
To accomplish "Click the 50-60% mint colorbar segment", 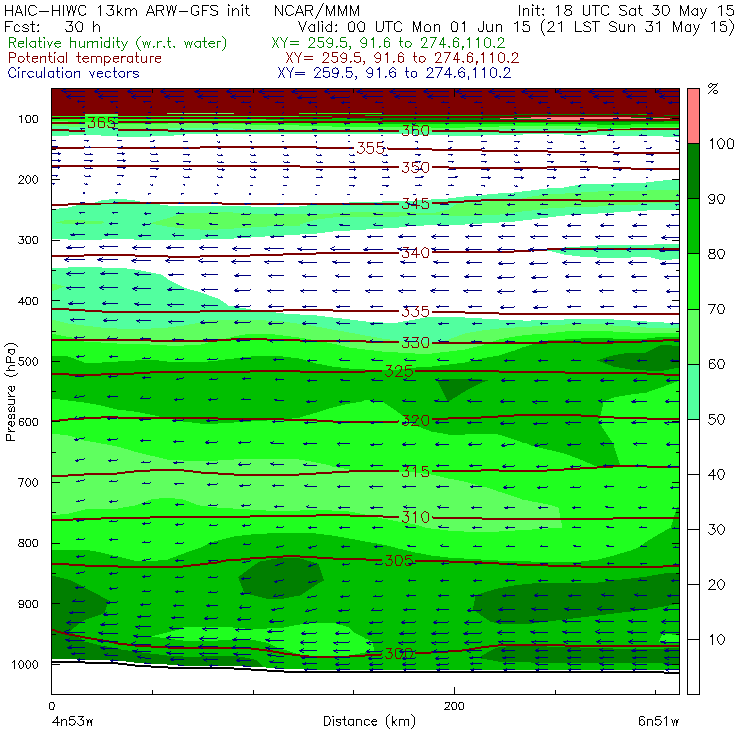I will [693, 392].
